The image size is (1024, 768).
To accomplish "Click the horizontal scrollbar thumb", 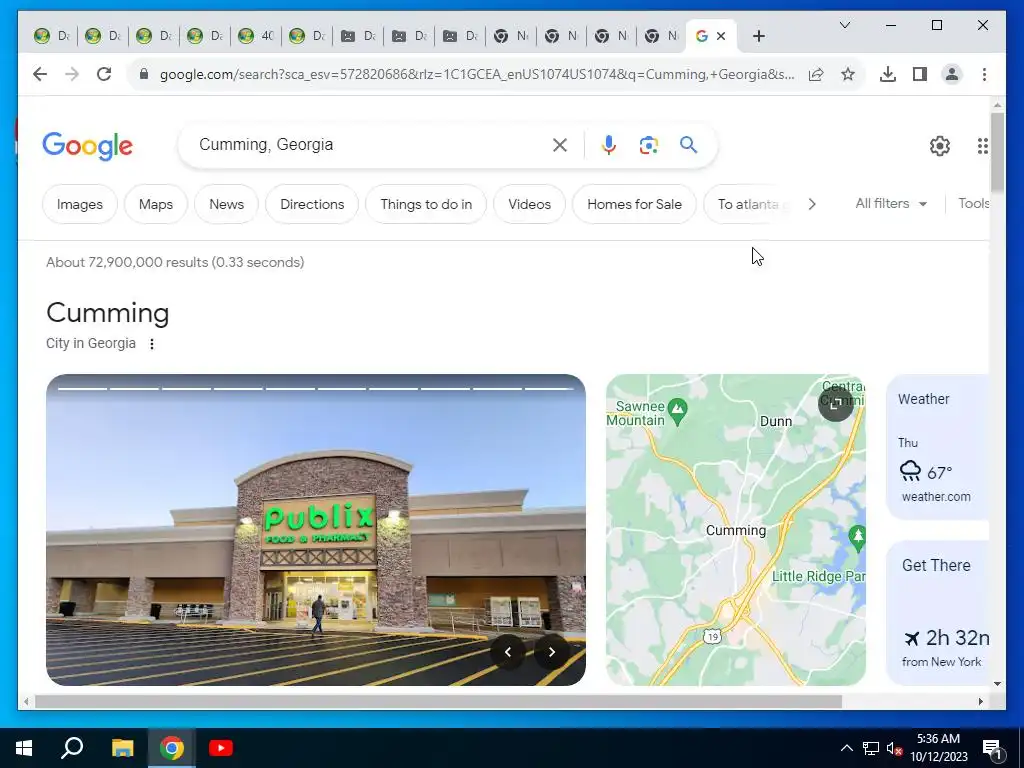I will pos(438,702).
